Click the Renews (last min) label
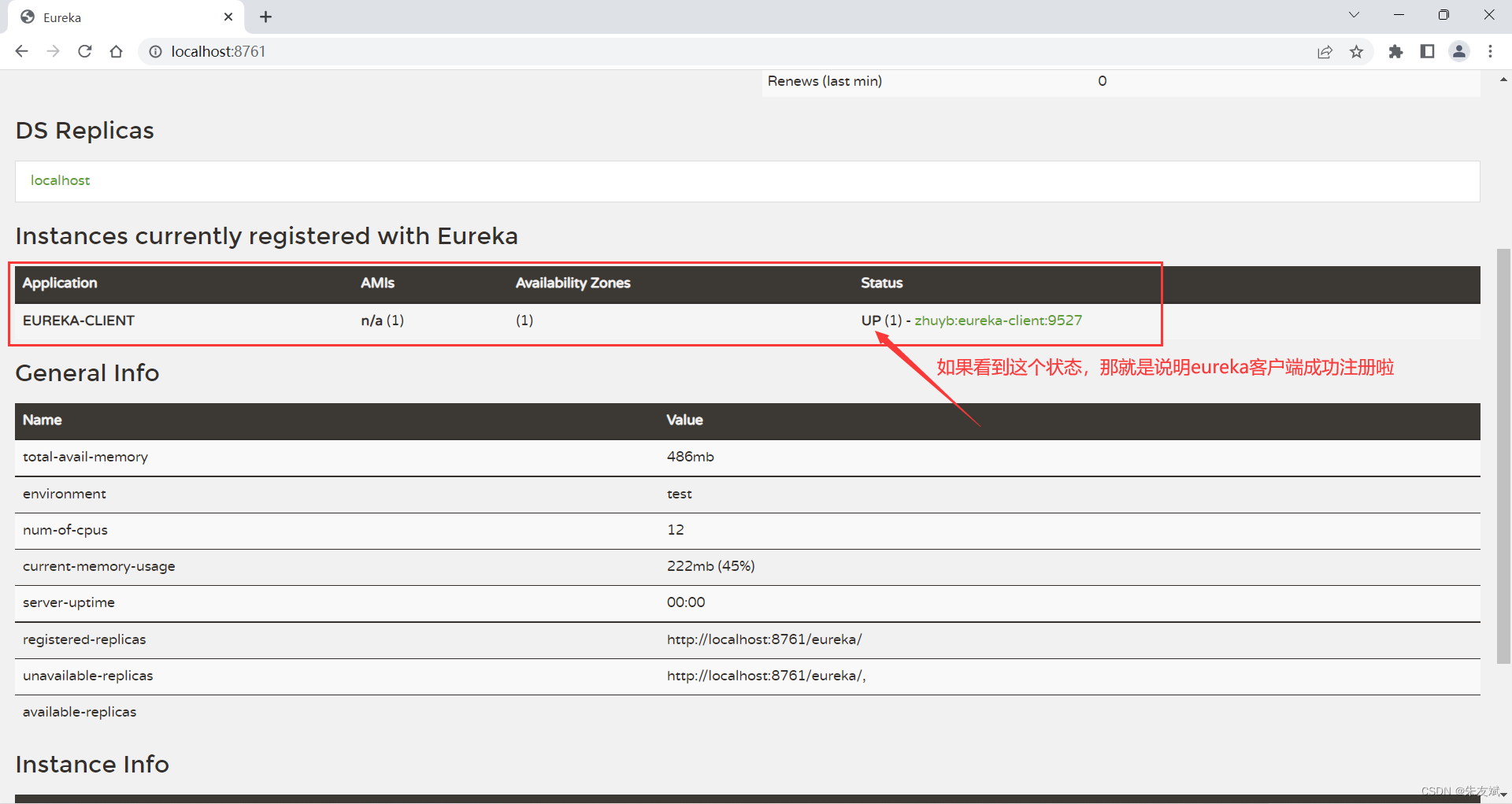The image size is (1512, 804). (x=825, y=81)
